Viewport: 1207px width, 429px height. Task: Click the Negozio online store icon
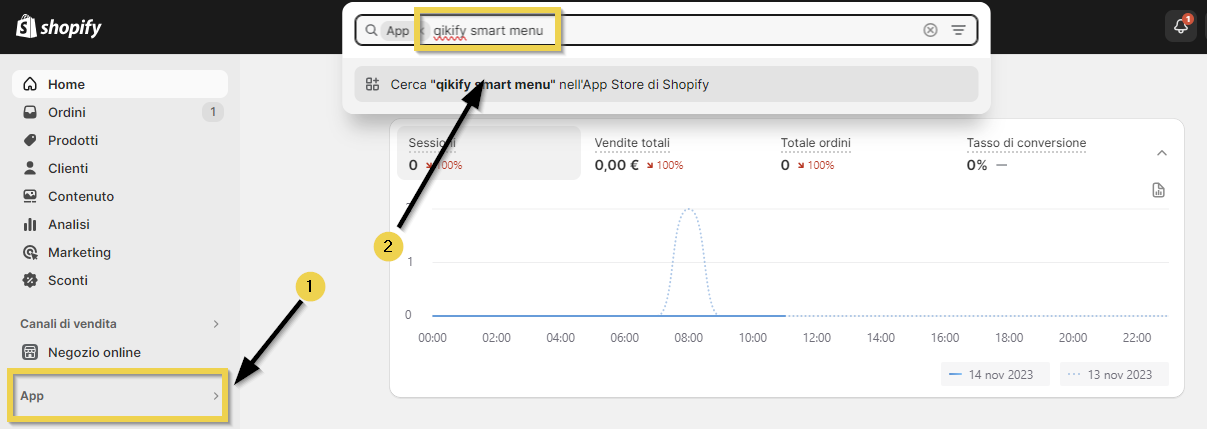(x=30, y=352)
